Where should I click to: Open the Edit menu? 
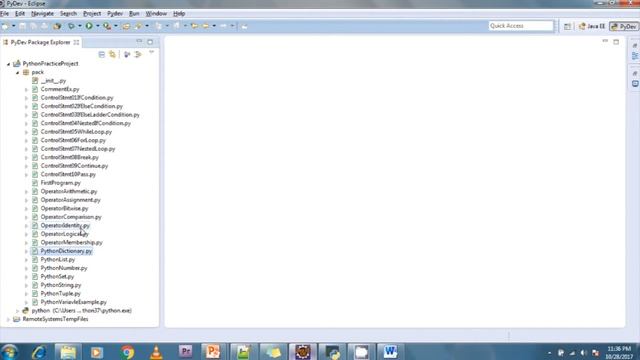(x=20, y=13)
